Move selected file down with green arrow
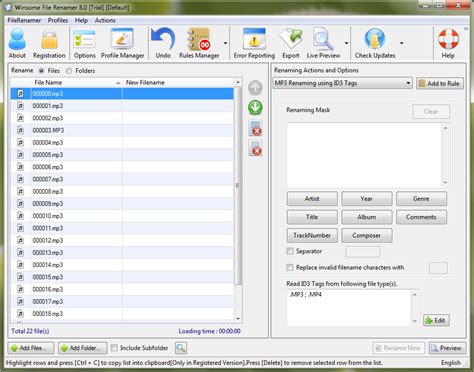Screen dimensions: 474x372 point(255,108)
